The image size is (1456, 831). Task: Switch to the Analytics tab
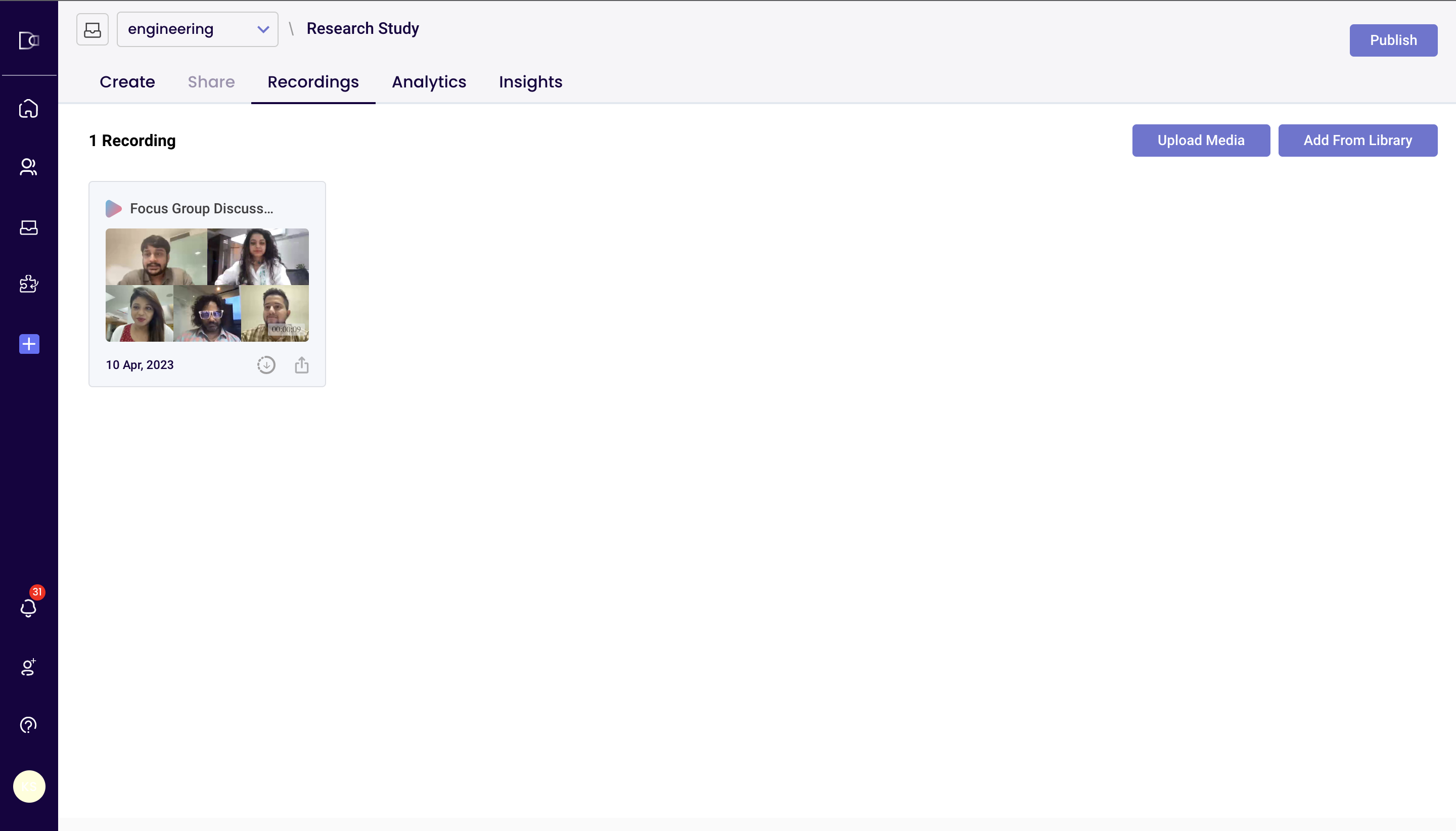429,82
